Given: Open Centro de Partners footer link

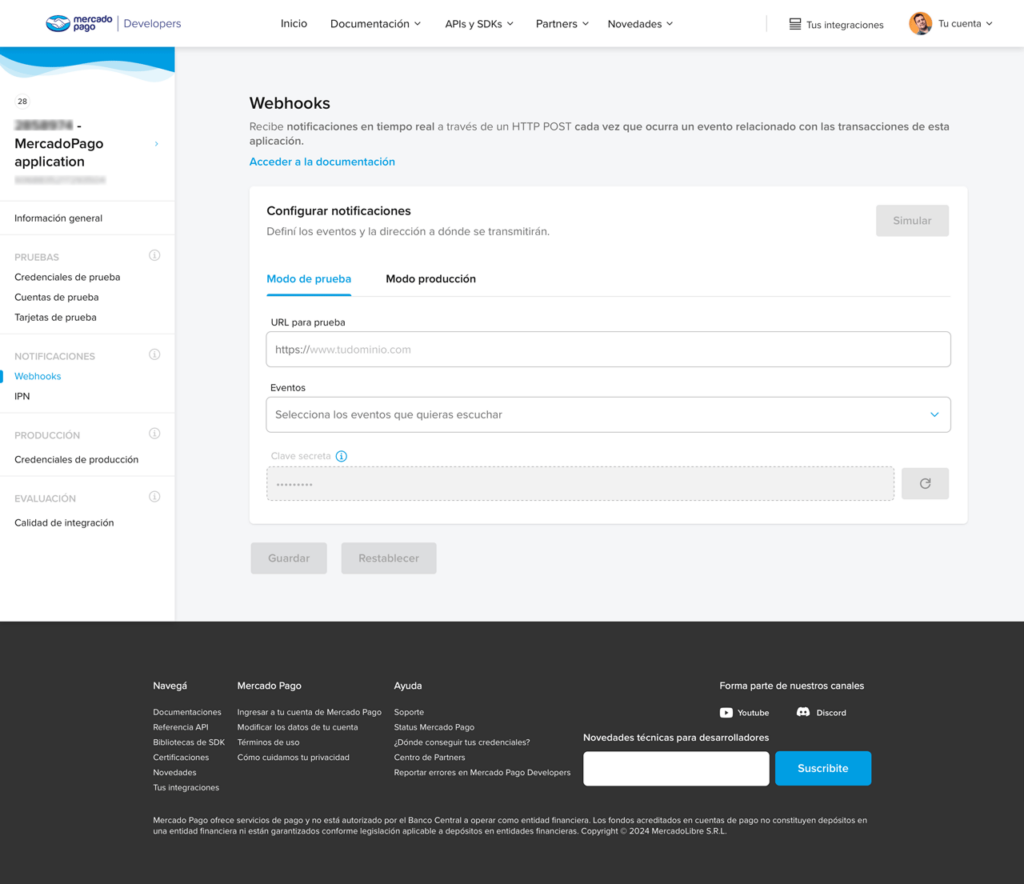Looking at the screenshot, I should [x=429, y=757].
